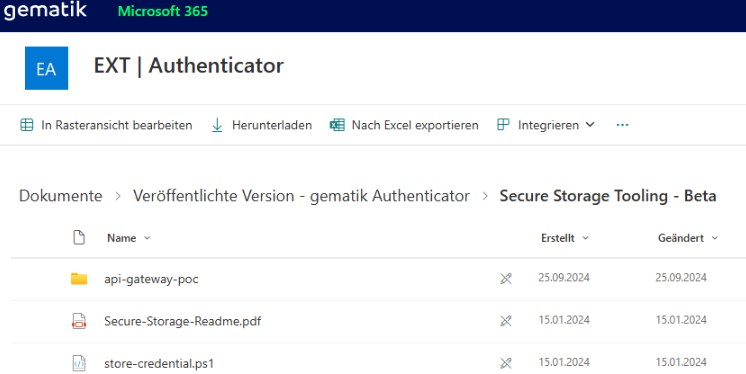Open Secure-Storage-Readme.pdf file
The image size is (746, 374).
coord(183,321)
